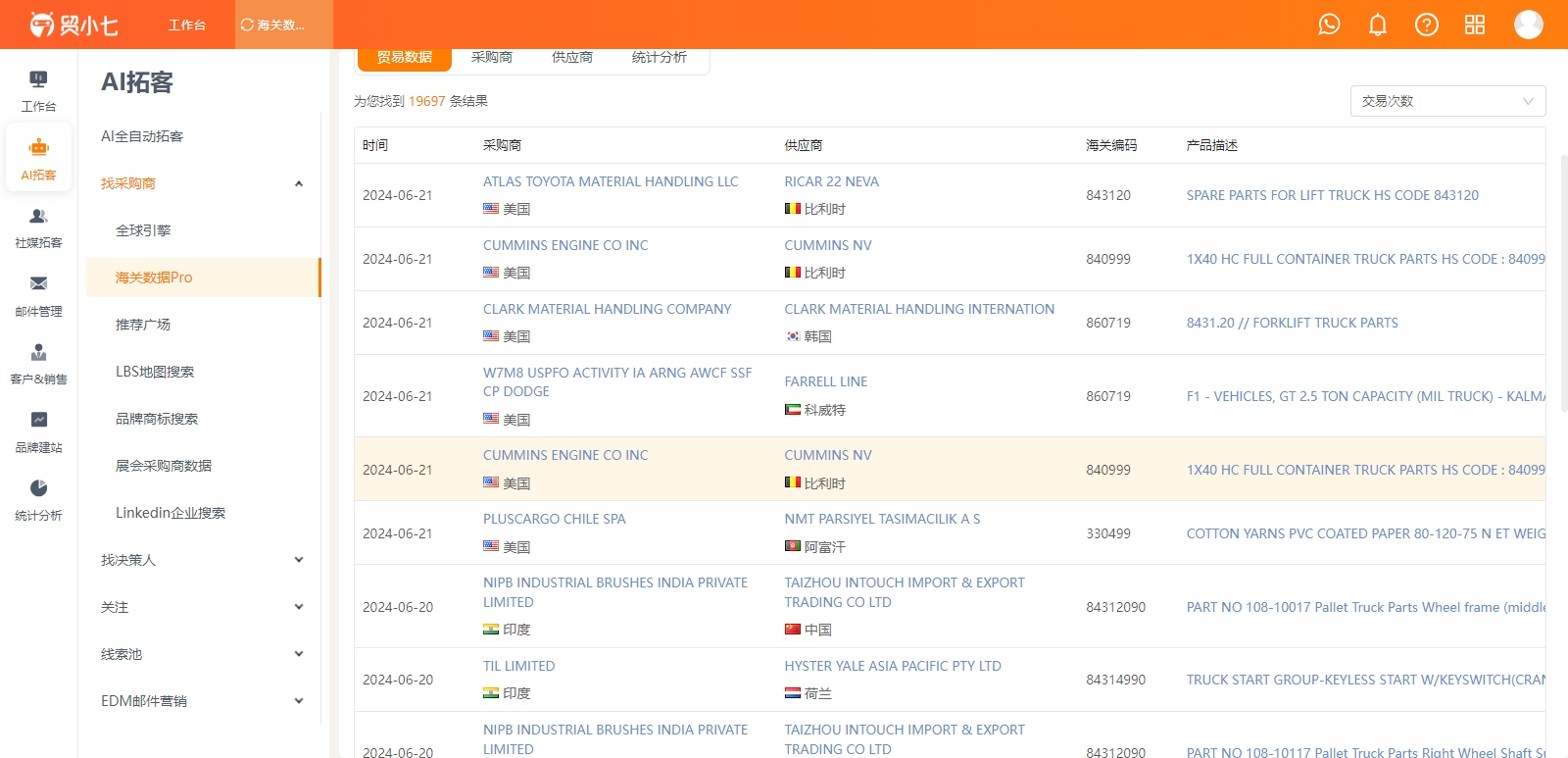Click the 海关编码 column header
The width and height of the screenshot is (1568, 758).
click(1111, 145)
